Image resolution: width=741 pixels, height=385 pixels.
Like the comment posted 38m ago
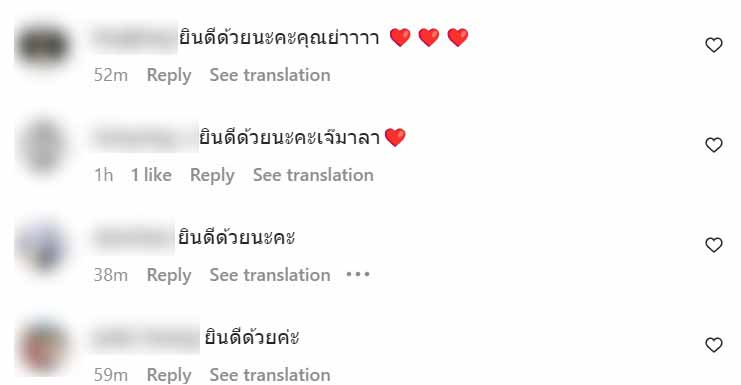(x=714, y=245)
